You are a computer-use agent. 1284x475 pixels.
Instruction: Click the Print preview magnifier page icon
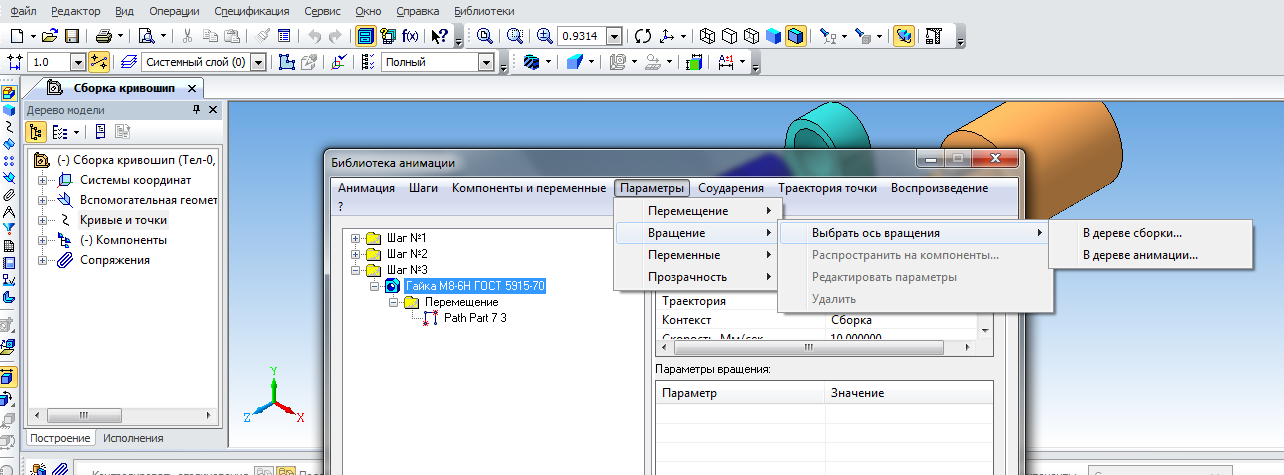tap(146, 36)
